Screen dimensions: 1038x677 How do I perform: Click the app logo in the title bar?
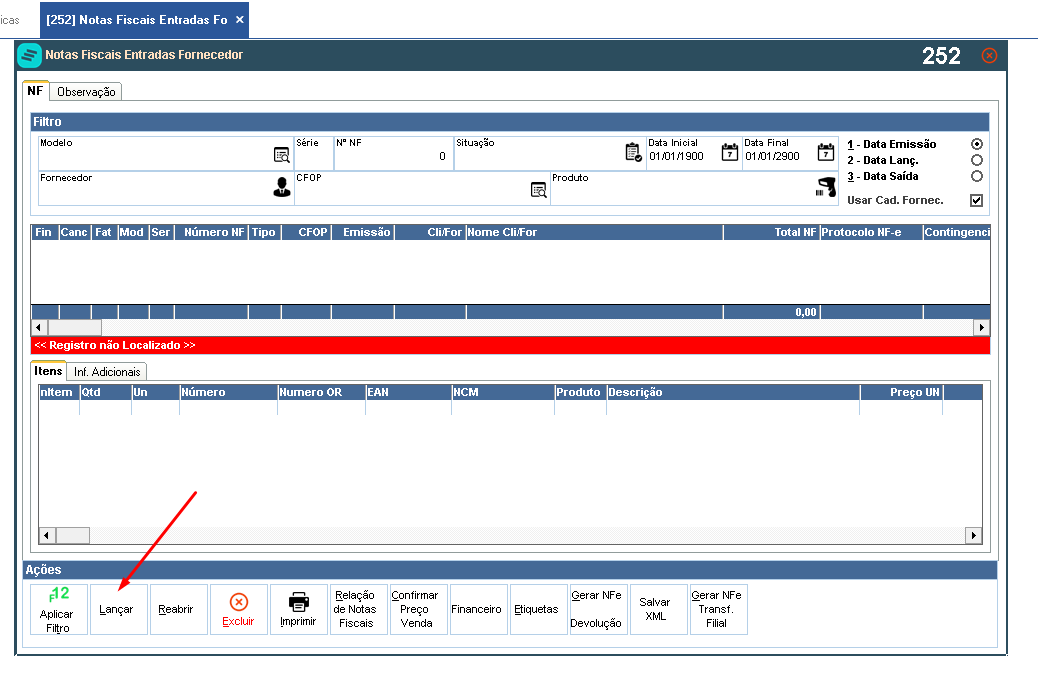(29, 56)
